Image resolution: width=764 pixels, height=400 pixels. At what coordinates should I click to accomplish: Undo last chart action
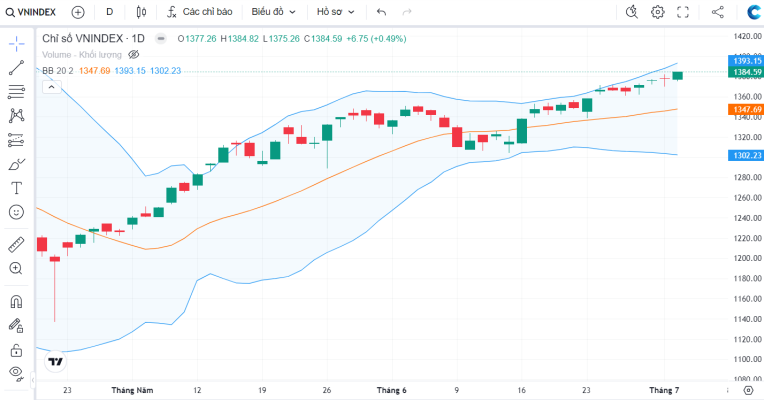[382, 12]
